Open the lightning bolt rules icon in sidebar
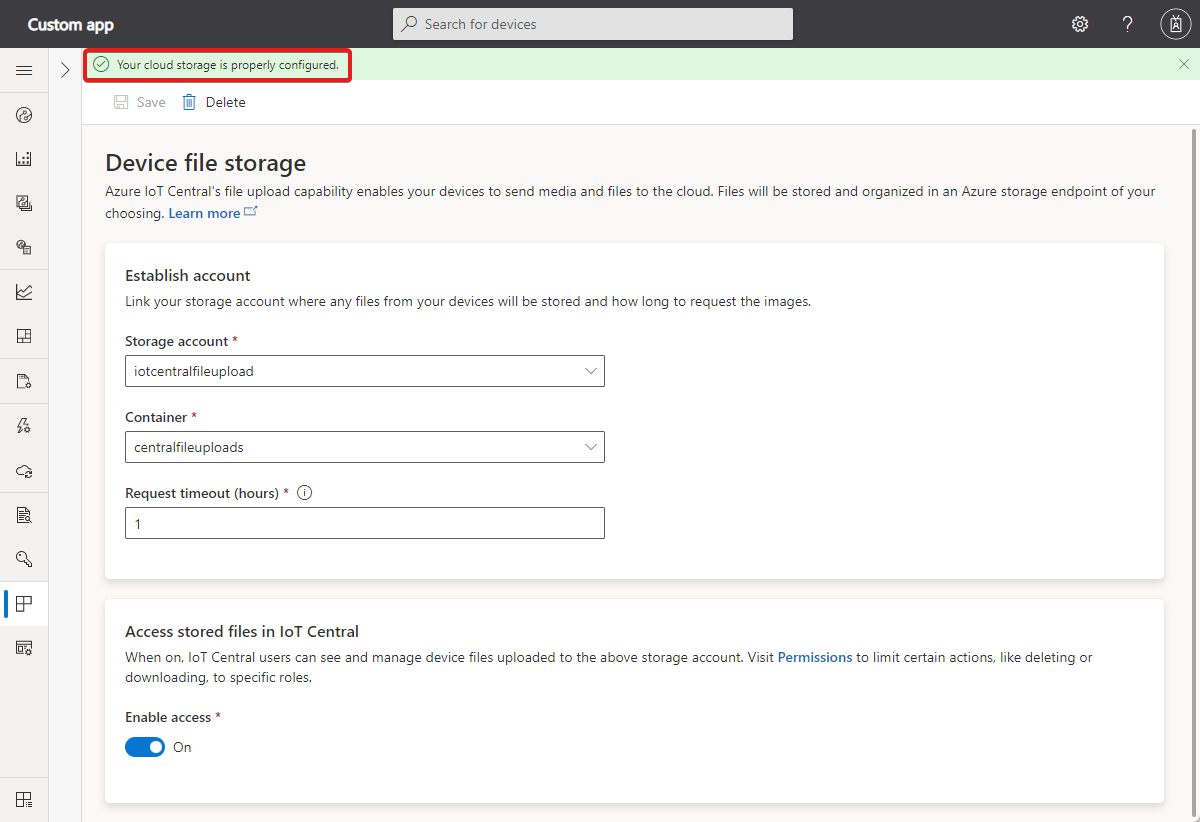The image size is (1200, 822). coord(24,426)
